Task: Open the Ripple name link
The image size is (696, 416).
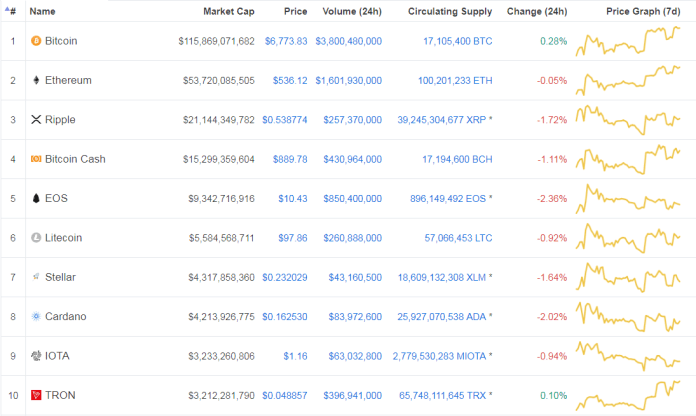Action: pos(60,120)
